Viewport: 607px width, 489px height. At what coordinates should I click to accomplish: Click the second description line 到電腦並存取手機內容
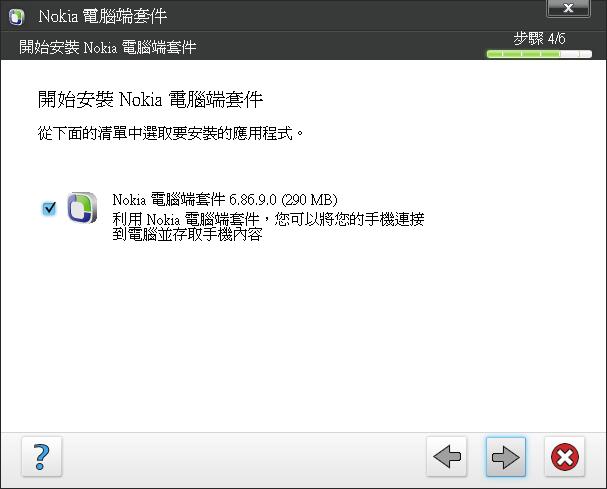point(187,234)
